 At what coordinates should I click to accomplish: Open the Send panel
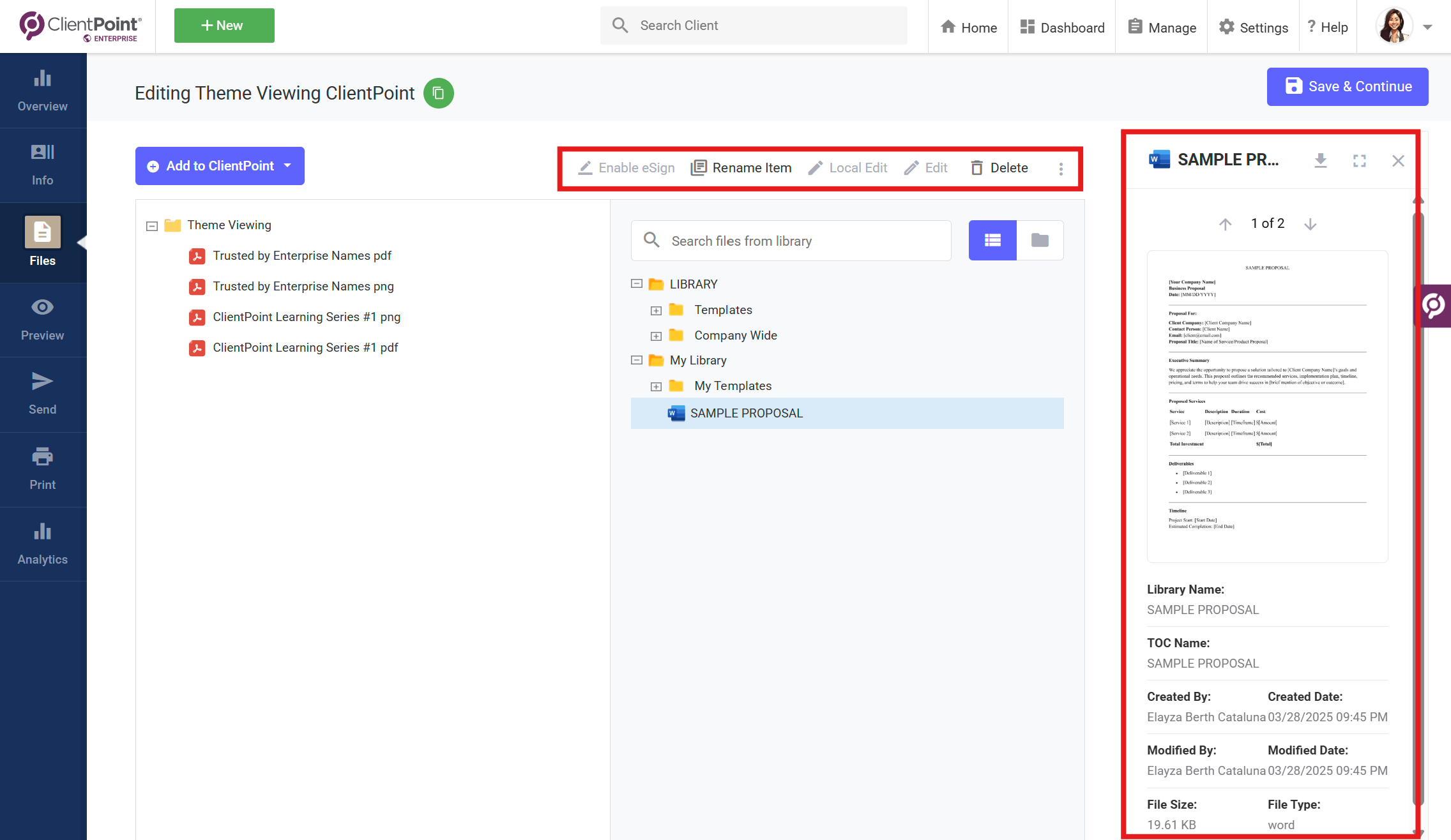(x=42, y=393)
